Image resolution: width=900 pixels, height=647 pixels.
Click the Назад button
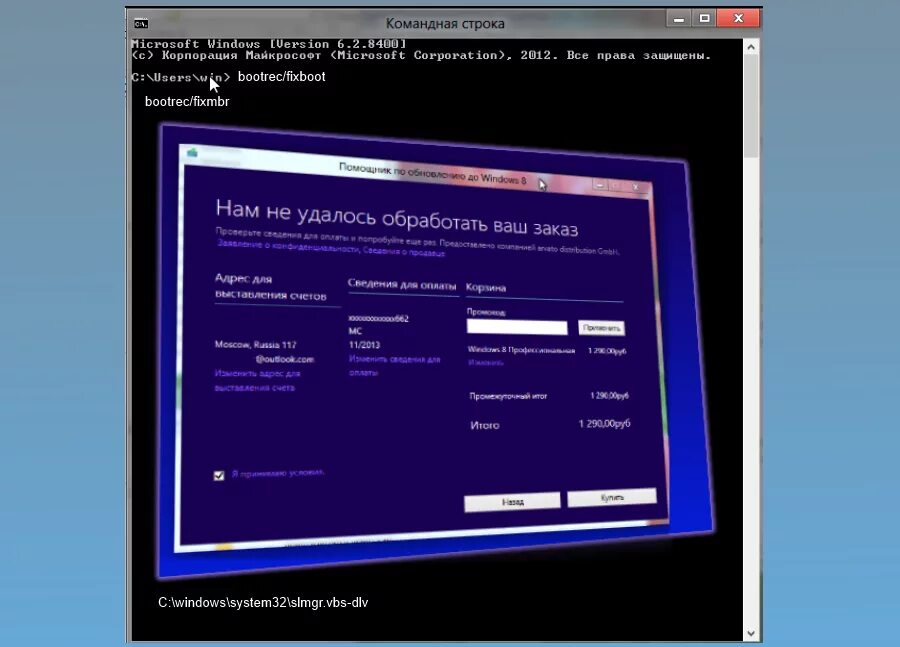512,502
